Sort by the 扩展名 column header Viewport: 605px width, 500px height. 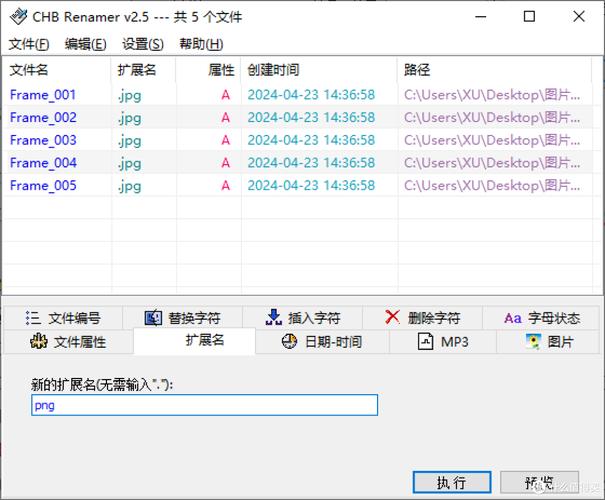tap(144, 70)
